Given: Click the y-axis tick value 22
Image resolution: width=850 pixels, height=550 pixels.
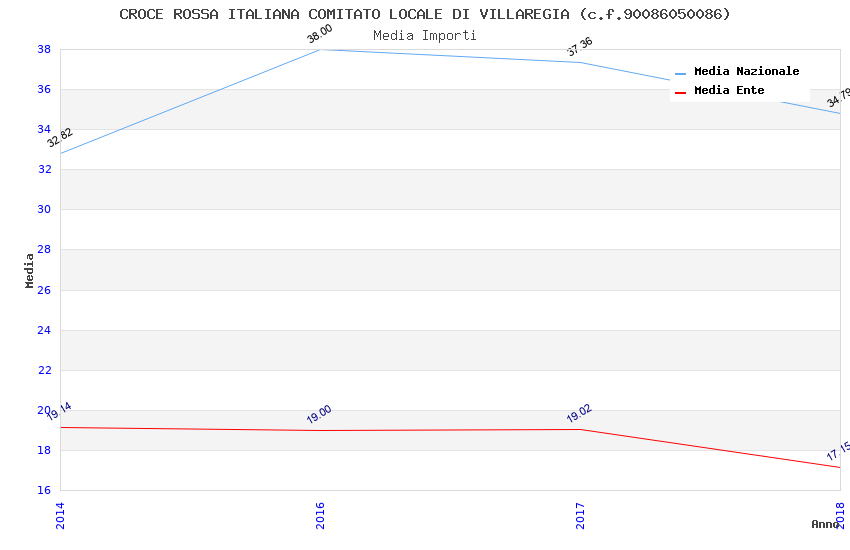Looking at the screenshot, I should click(44, 371).
